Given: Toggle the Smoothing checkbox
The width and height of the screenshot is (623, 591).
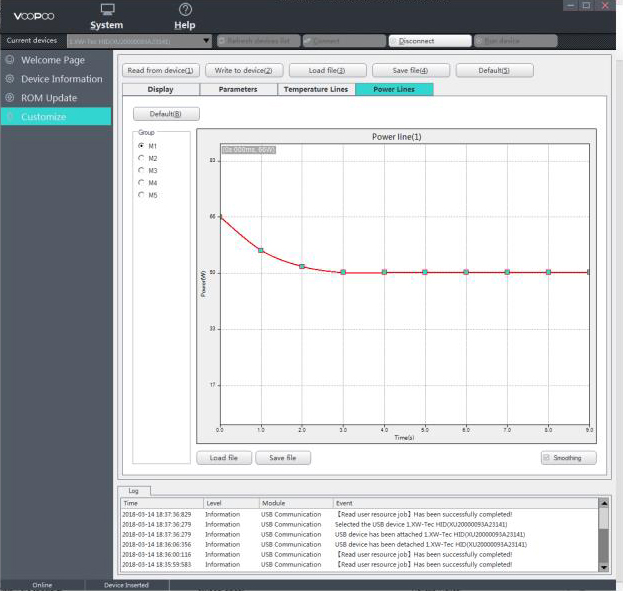Looking at the screenshot, I should (x=547, y=457).
